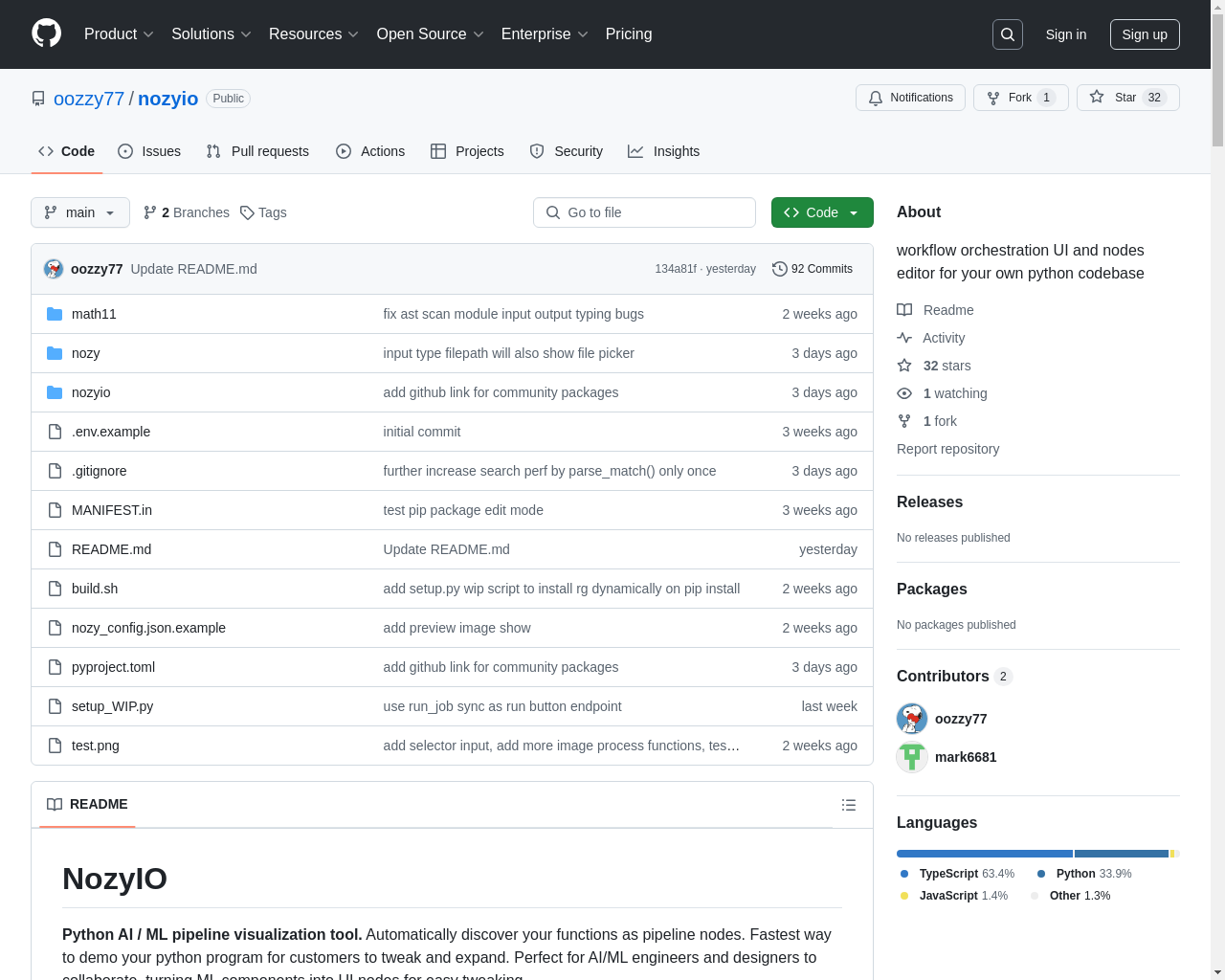Switch to the Pull requests tab

click(257, 151)
